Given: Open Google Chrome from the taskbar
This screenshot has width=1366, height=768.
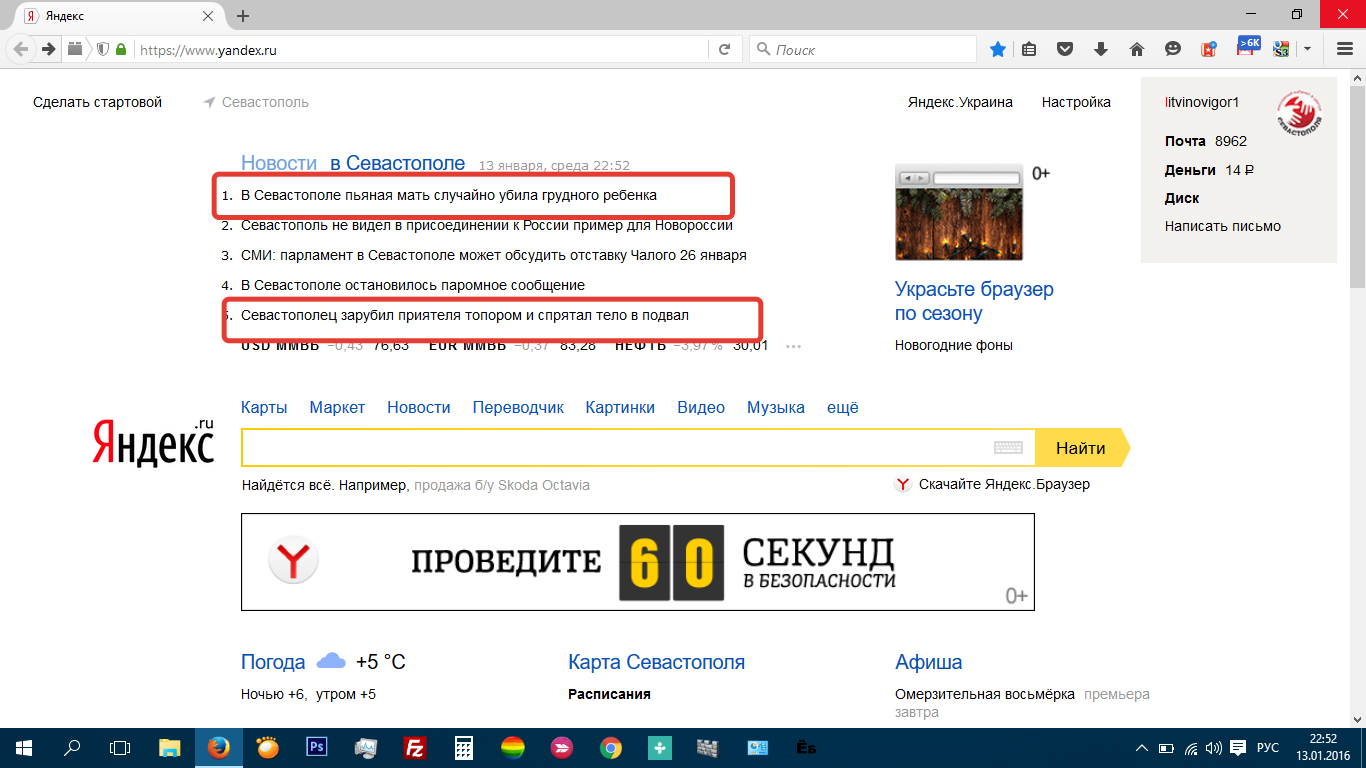Looking at the screenshot, I should 610,747.
